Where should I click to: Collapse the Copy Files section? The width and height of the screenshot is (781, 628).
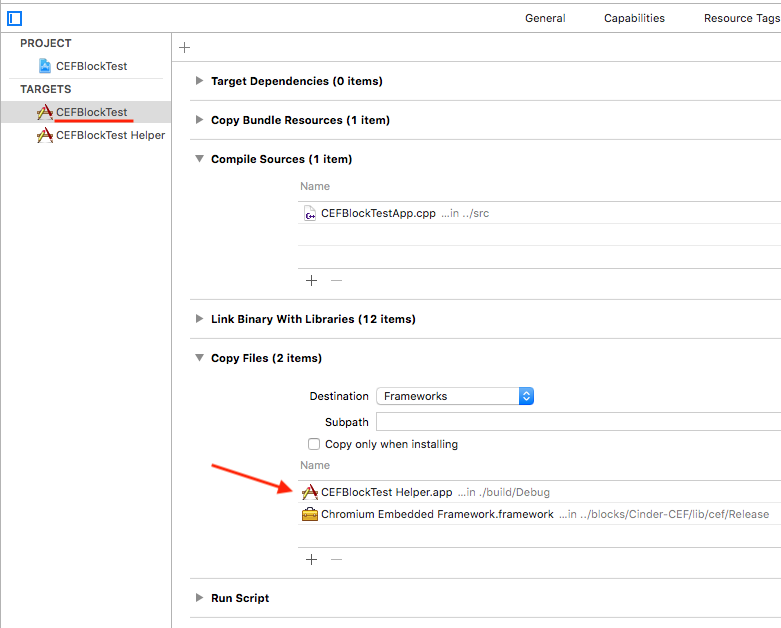click(199, 358)
